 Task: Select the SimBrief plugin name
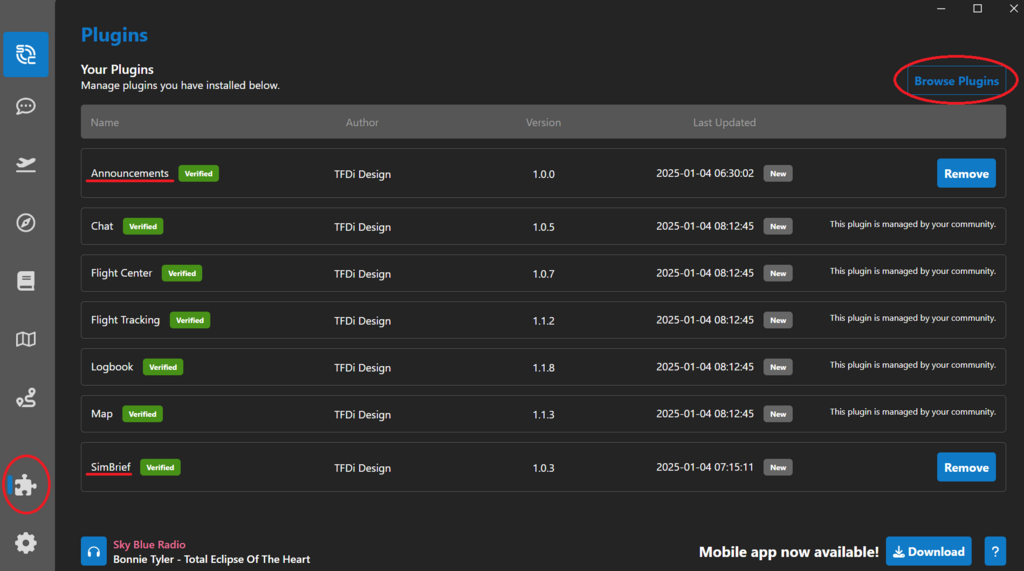coord(110,467)
